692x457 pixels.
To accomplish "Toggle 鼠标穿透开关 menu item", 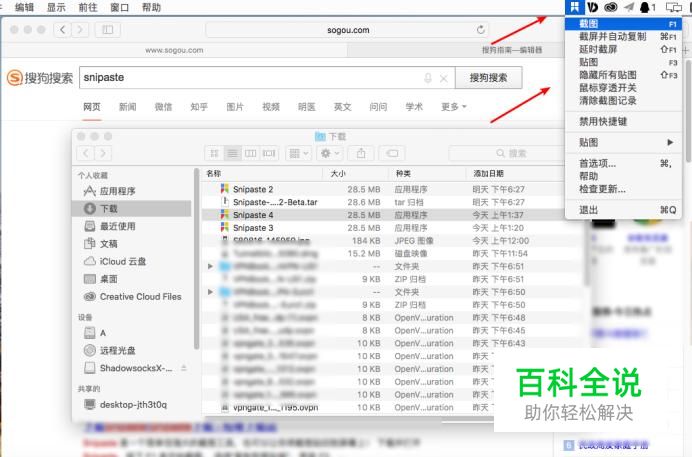I will point(623,88).
